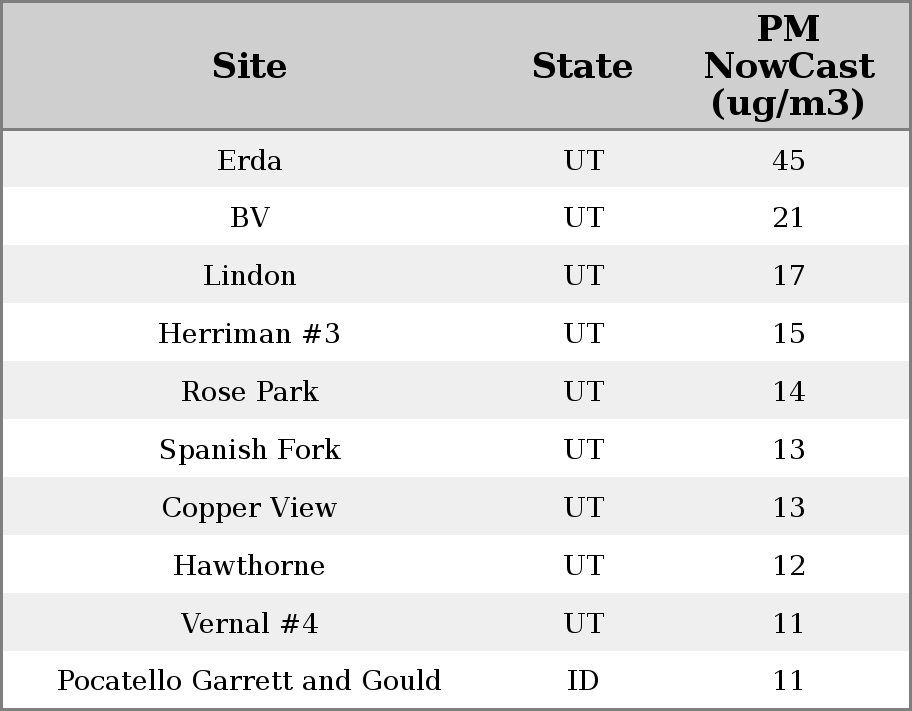Click the Site column header

point(249,67)
